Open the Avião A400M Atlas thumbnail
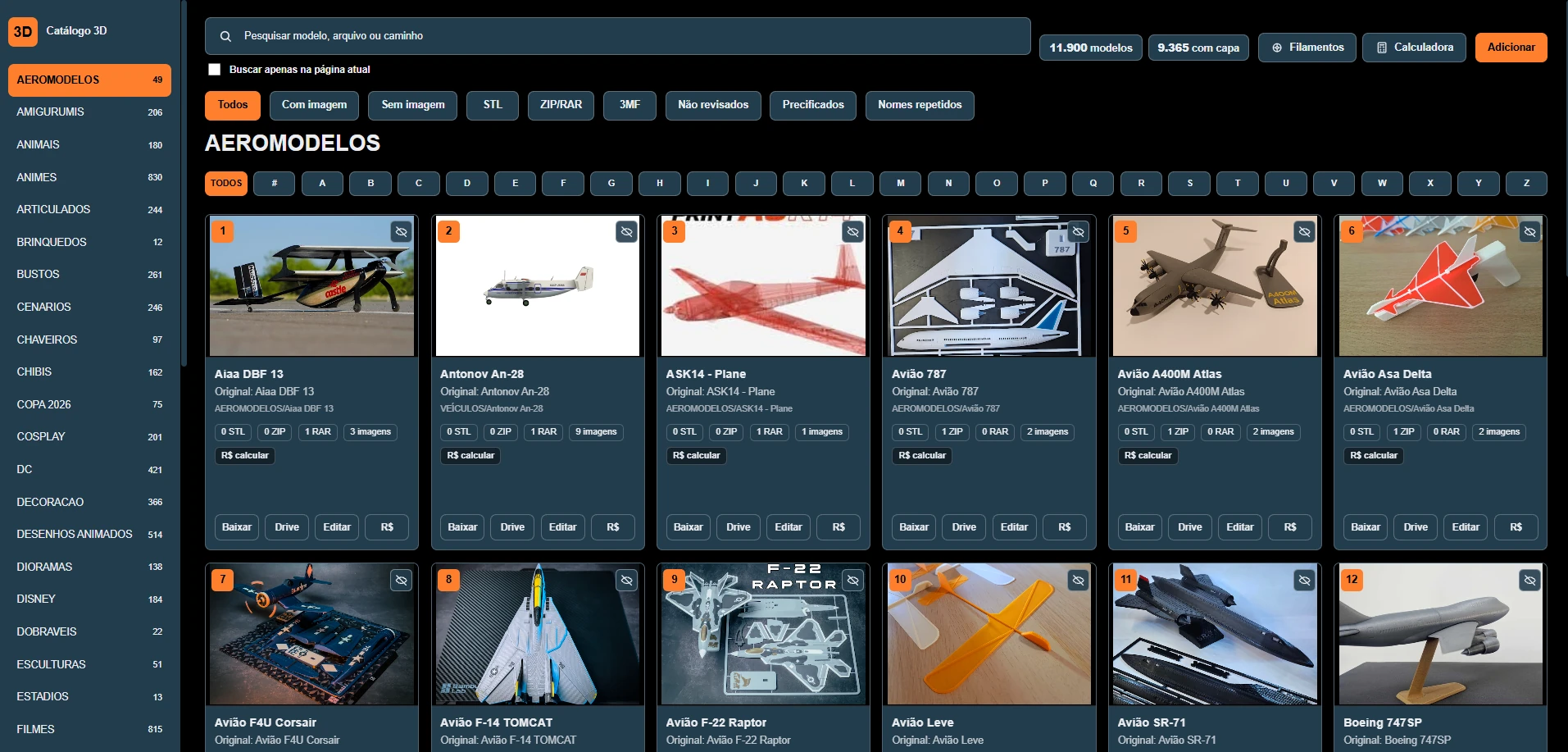The image size is (1568, 752). (1215, 286)
